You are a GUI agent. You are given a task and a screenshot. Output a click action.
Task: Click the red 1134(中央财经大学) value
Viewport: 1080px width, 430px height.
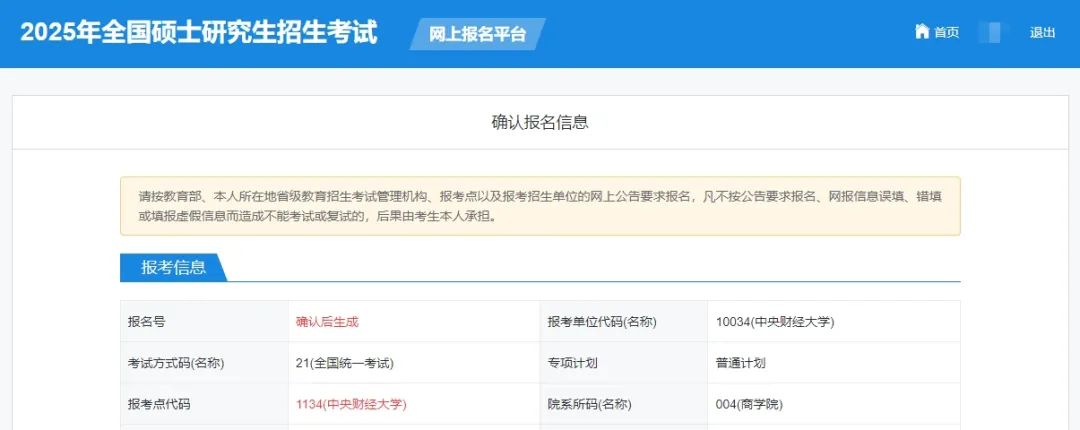tap(351, 405)
